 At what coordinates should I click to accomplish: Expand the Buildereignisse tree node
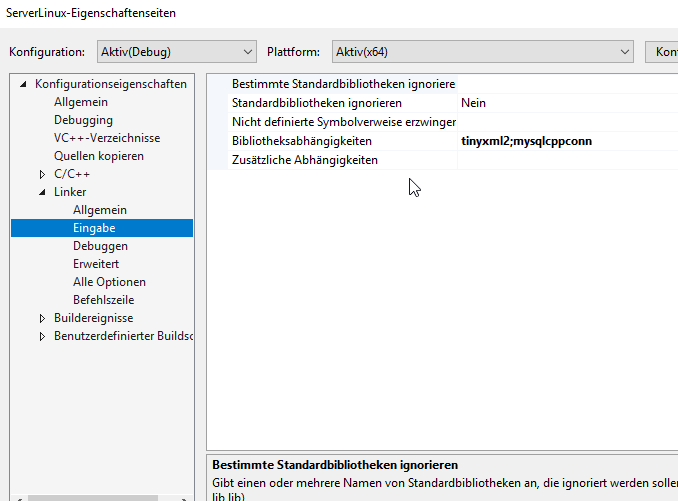pos(42,318)
